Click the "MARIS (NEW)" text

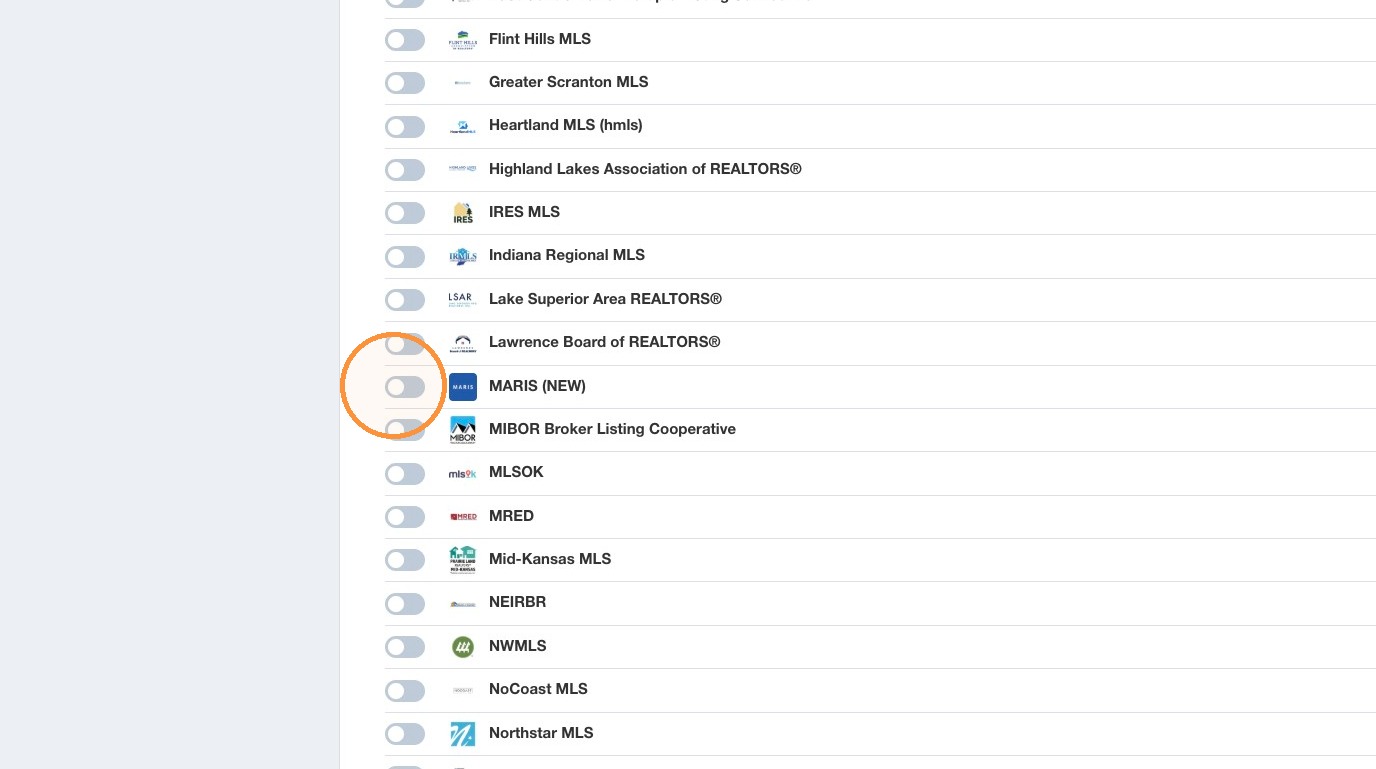[537, 386]
